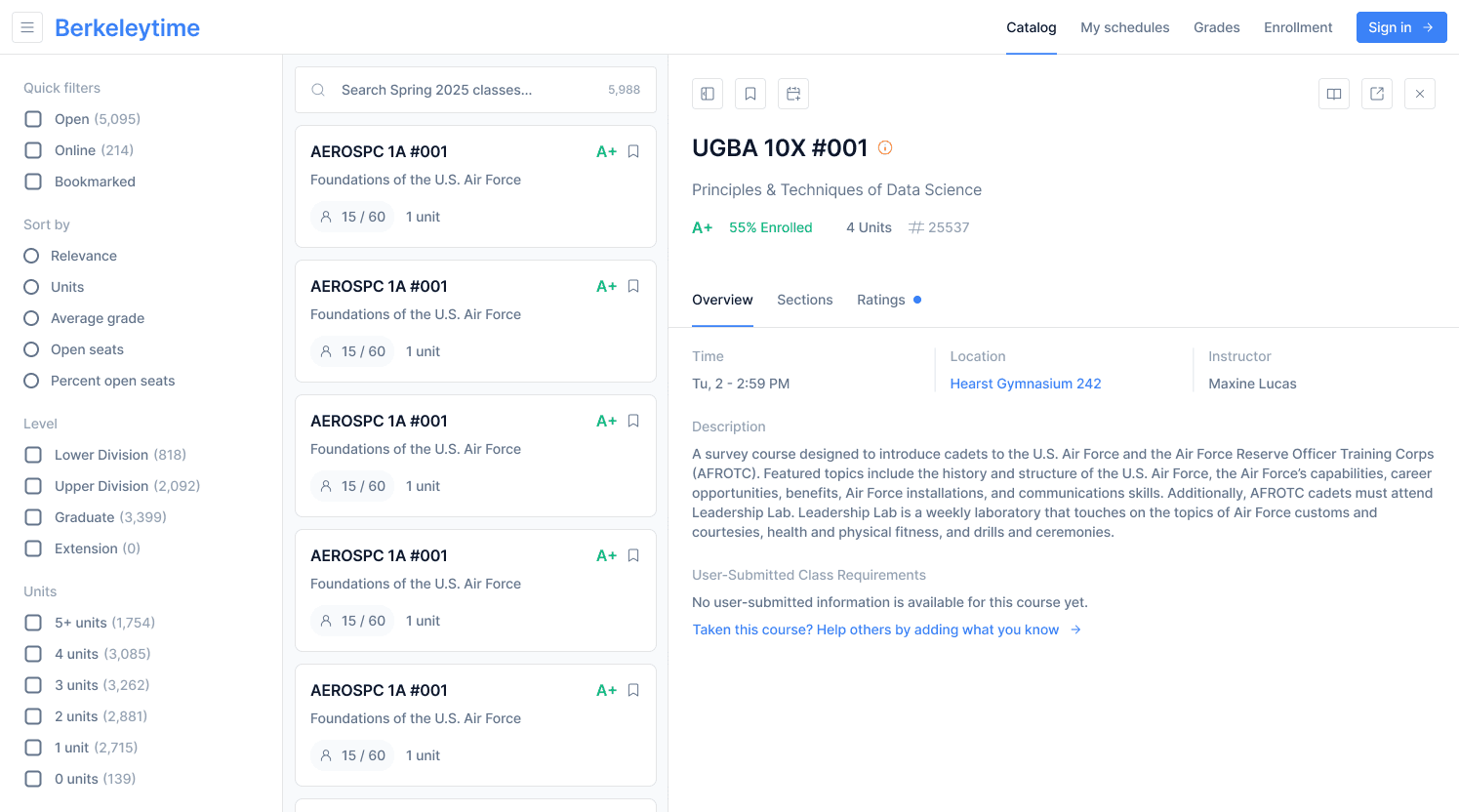Toggle the Open quick filter checkbox

click(x=33, y=119)
